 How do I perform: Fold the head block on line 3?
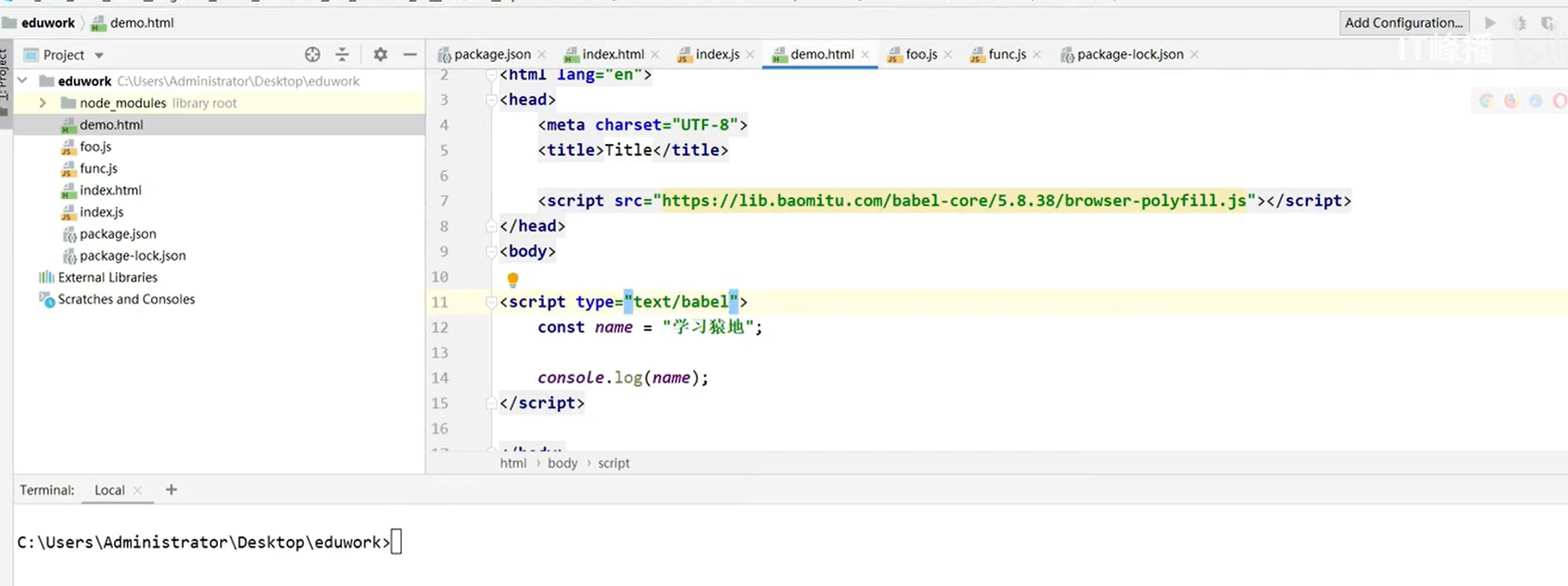pyautogui.click(x=491, y=100)
